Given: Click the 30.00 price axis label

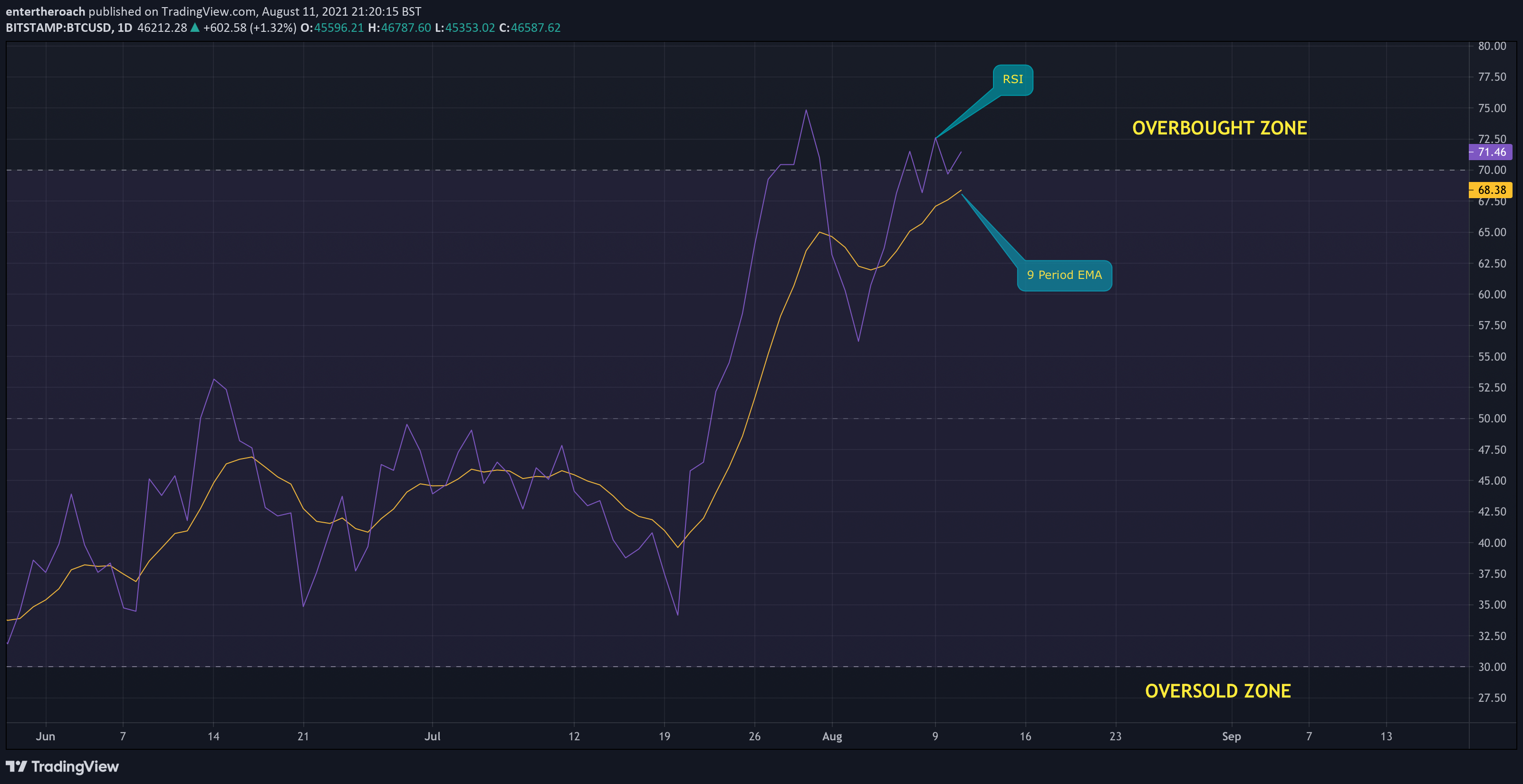Looking at the screenshot, I should click(x=1492, y=667).
